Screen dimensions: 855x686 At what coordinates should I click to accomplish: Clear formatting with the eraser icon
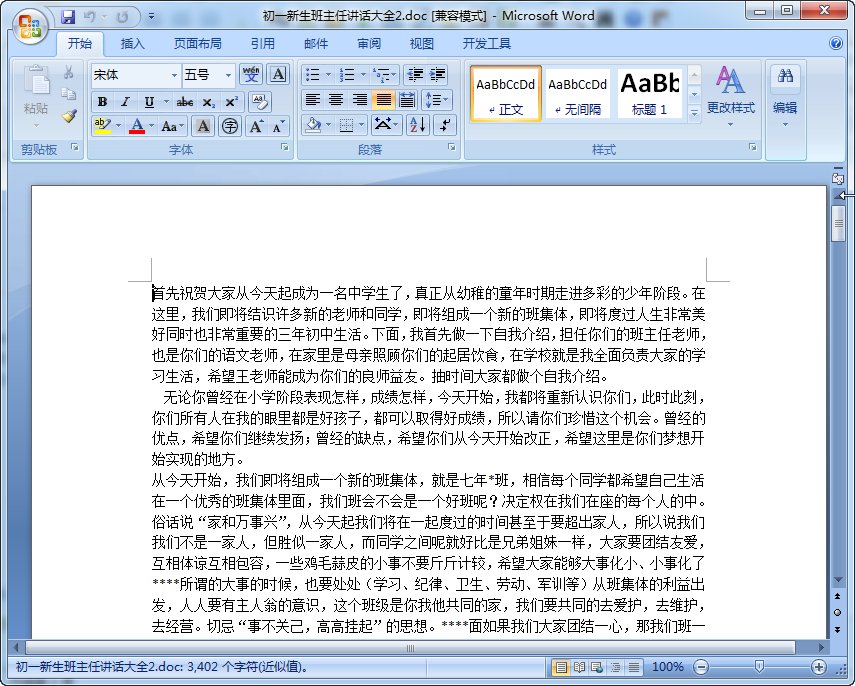[260, 101]
